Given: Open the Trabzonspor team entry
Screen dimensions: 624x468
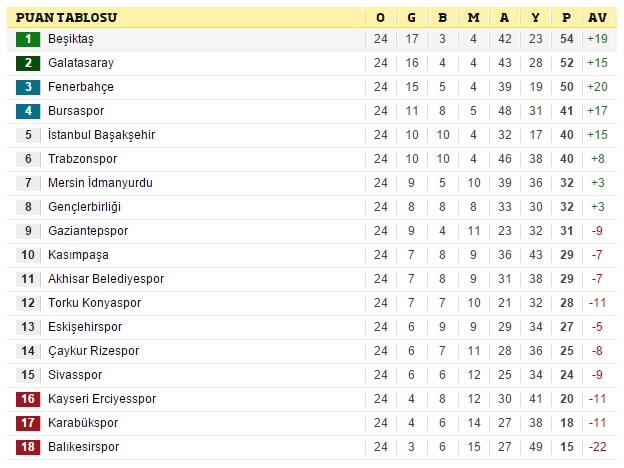Looking at the screenshot, I should [x=82, y=159].
